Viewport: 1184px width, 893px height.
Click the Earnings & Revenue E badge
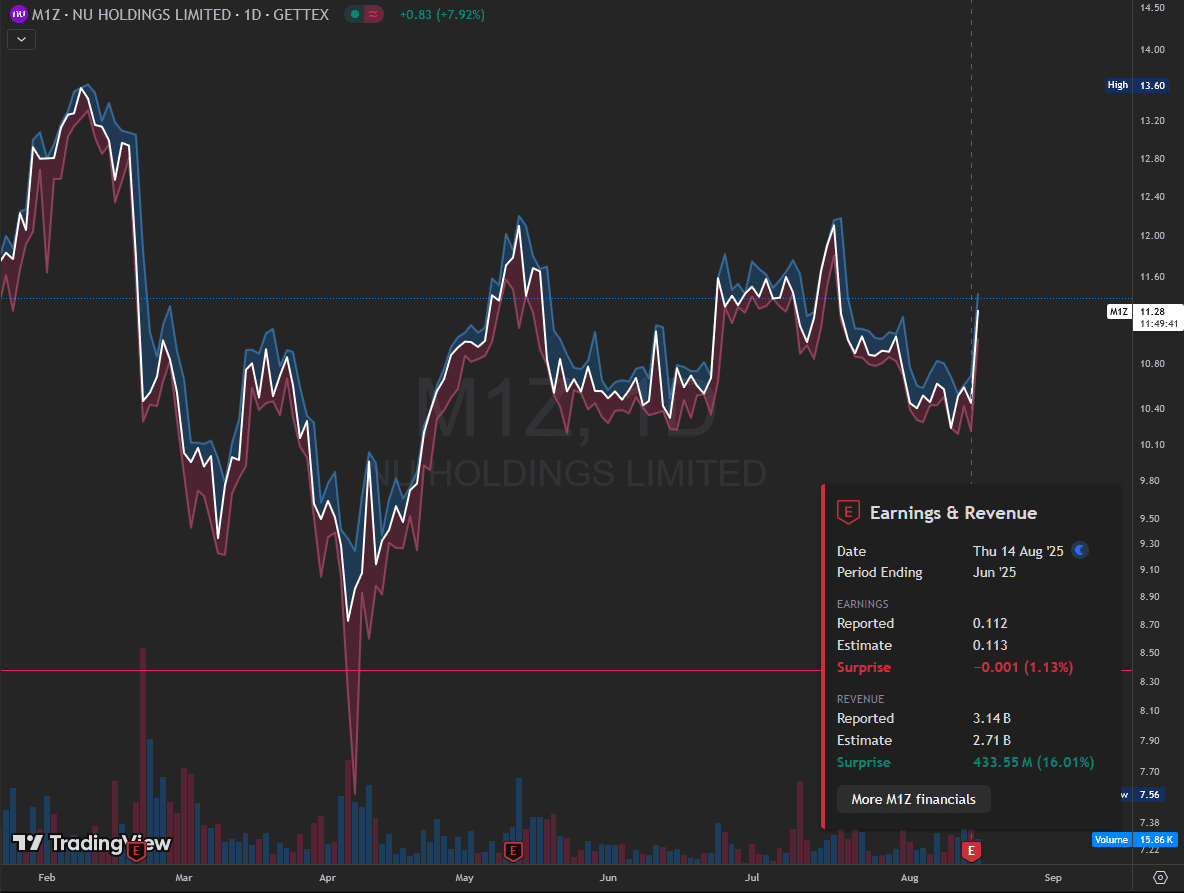[x=848, y=513]
